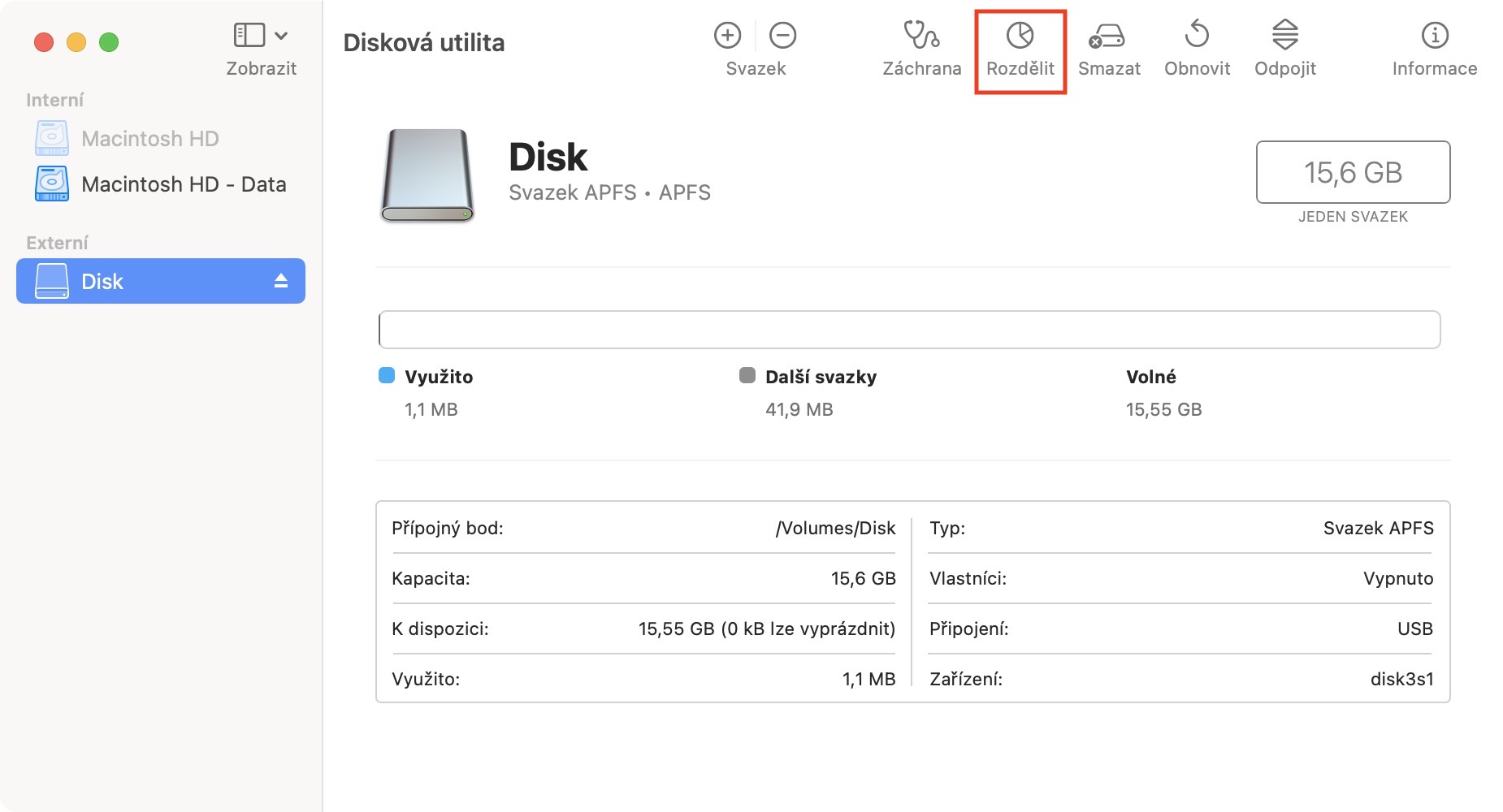Select Macintosh HD in sidebar

tap(149, 139)
